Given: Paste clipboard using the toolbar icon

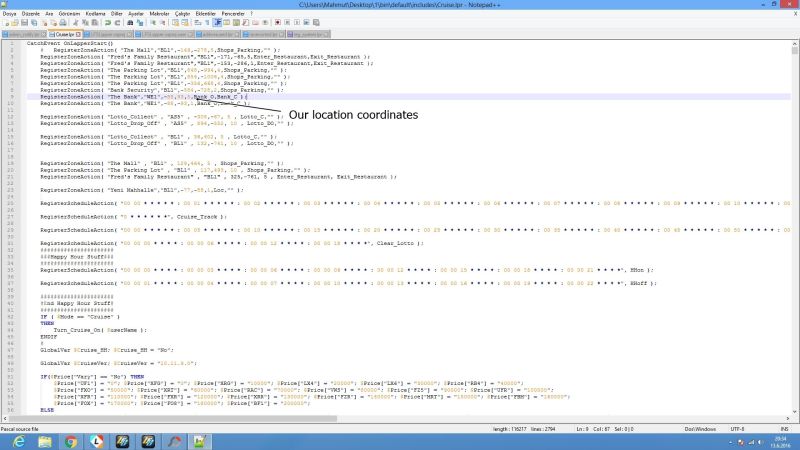Looking at the screenshot, I should 94,22.
